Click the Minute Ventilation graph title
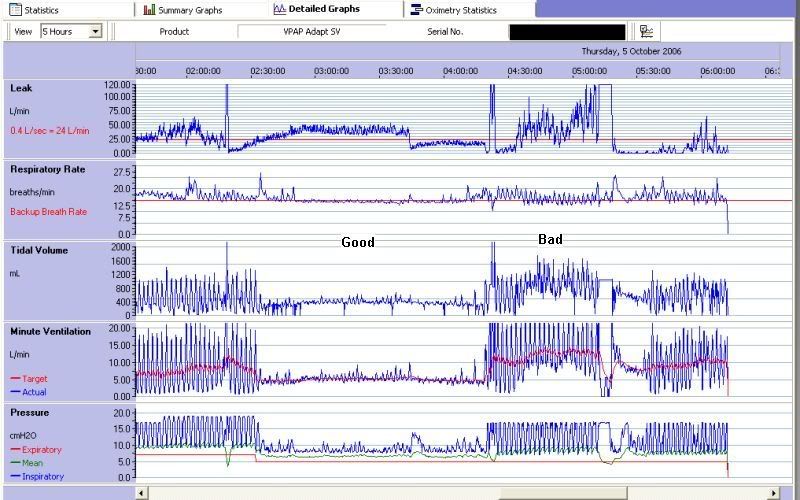The height and width of the screenshot is (500, 800). [x=51, y=332]
